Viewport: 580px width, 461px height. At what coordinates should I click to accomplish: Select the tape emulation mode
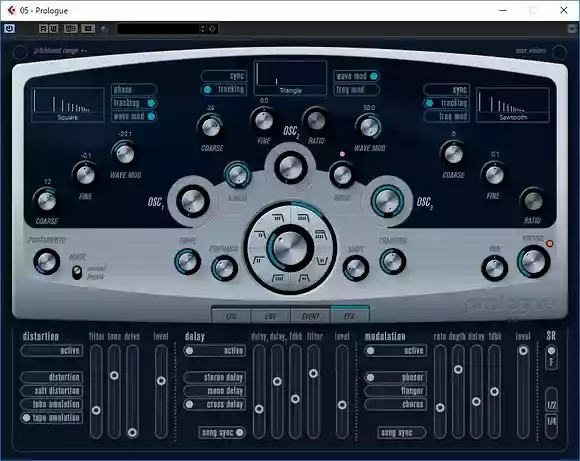click(x=52, y=418)
